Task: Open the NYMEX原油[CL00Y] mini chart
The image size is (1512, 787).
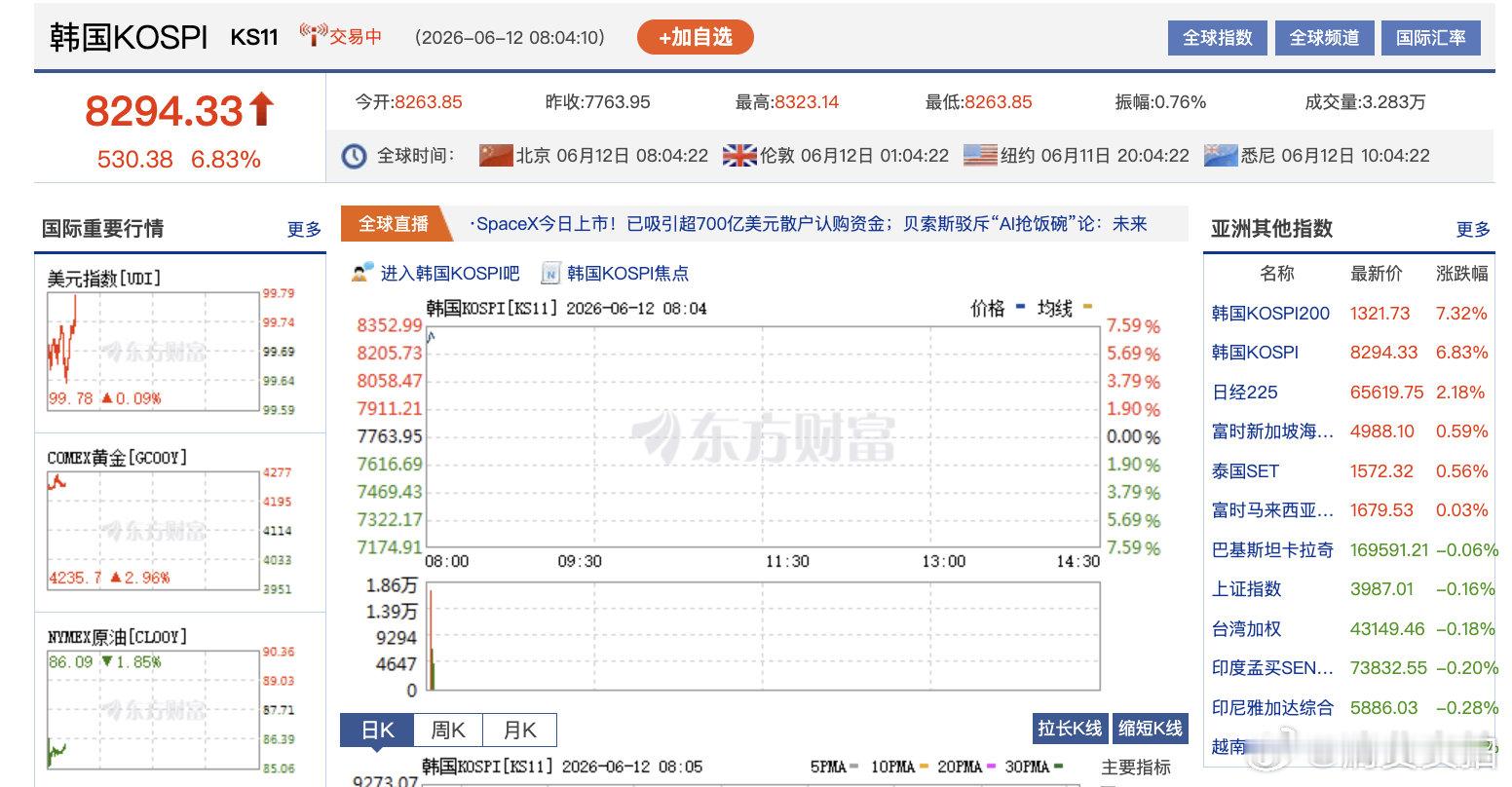Action: tap(171, 700)
